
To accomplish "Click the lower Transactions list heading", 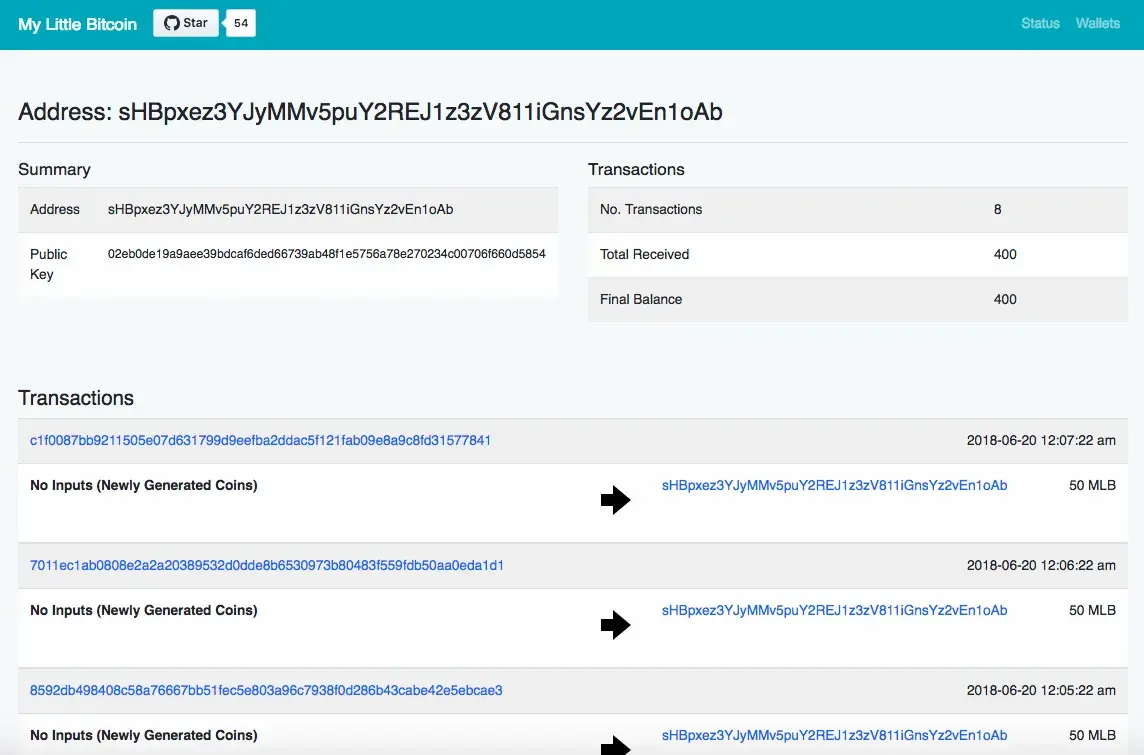I will [x=76, y=398].
